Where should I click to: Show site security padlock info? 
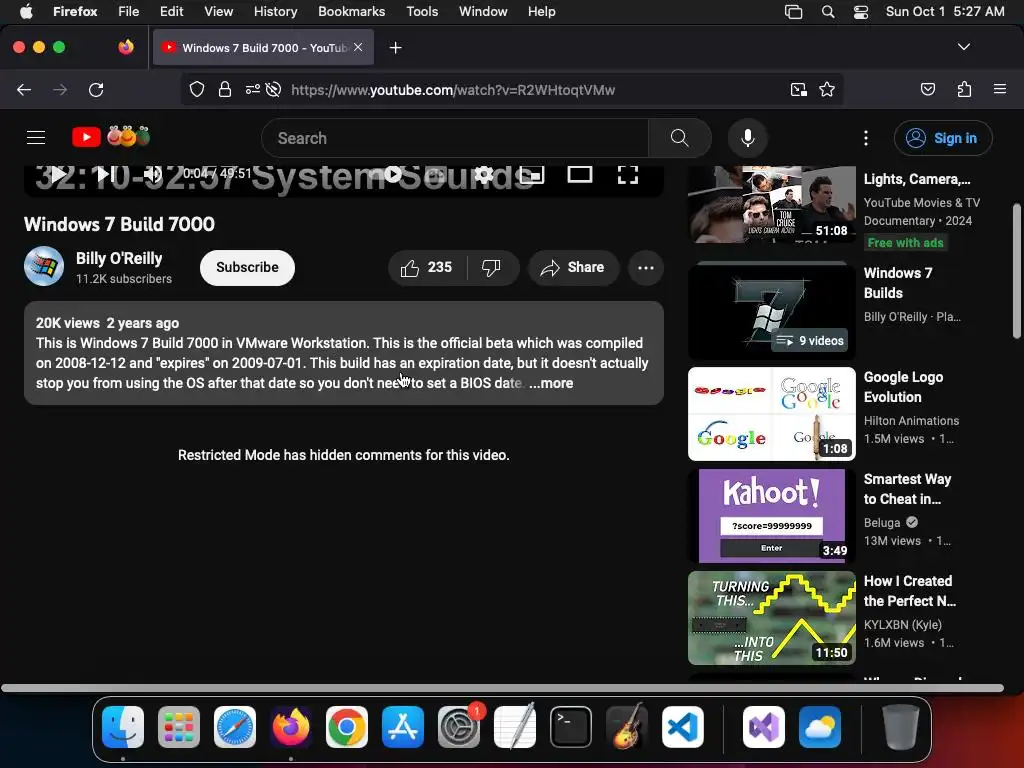(225, 89)
